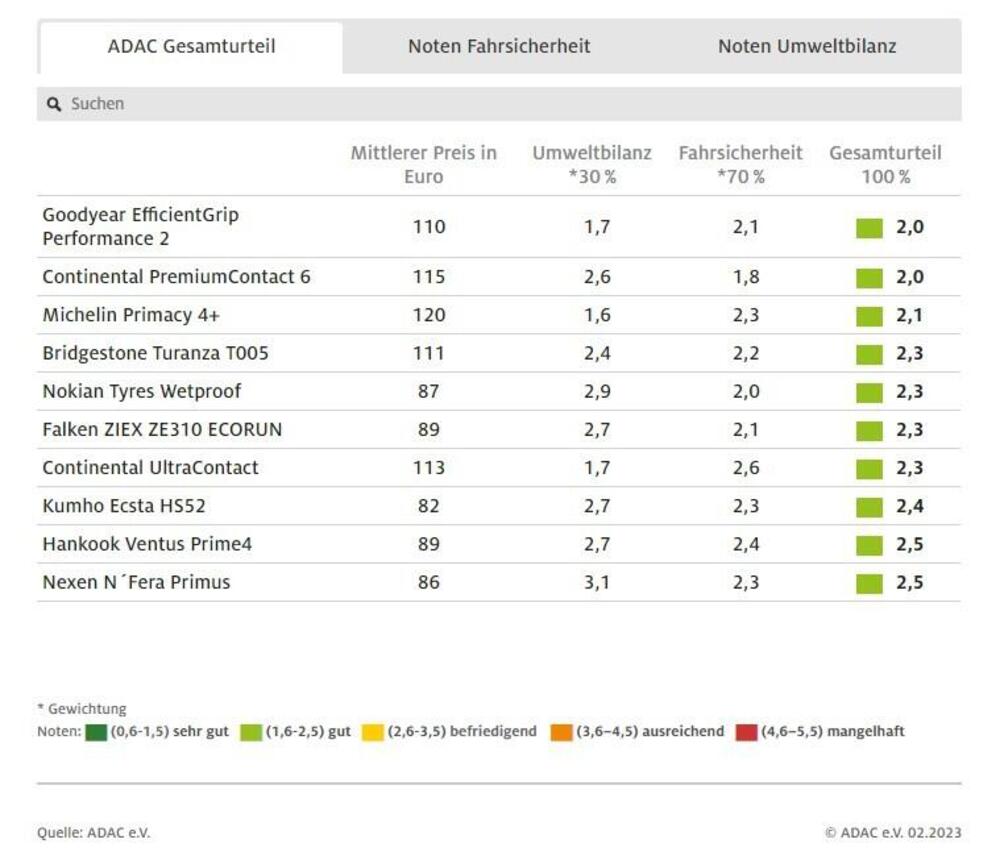Click Hankook Fahrsicherheit value 2,4

[x=746, y=544]
